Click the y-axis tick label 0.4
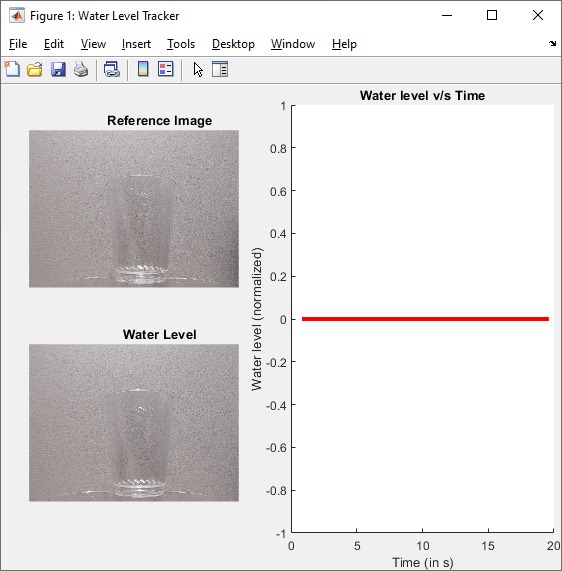This screenshot has width=562, height=571. click(x=278, y=234)
